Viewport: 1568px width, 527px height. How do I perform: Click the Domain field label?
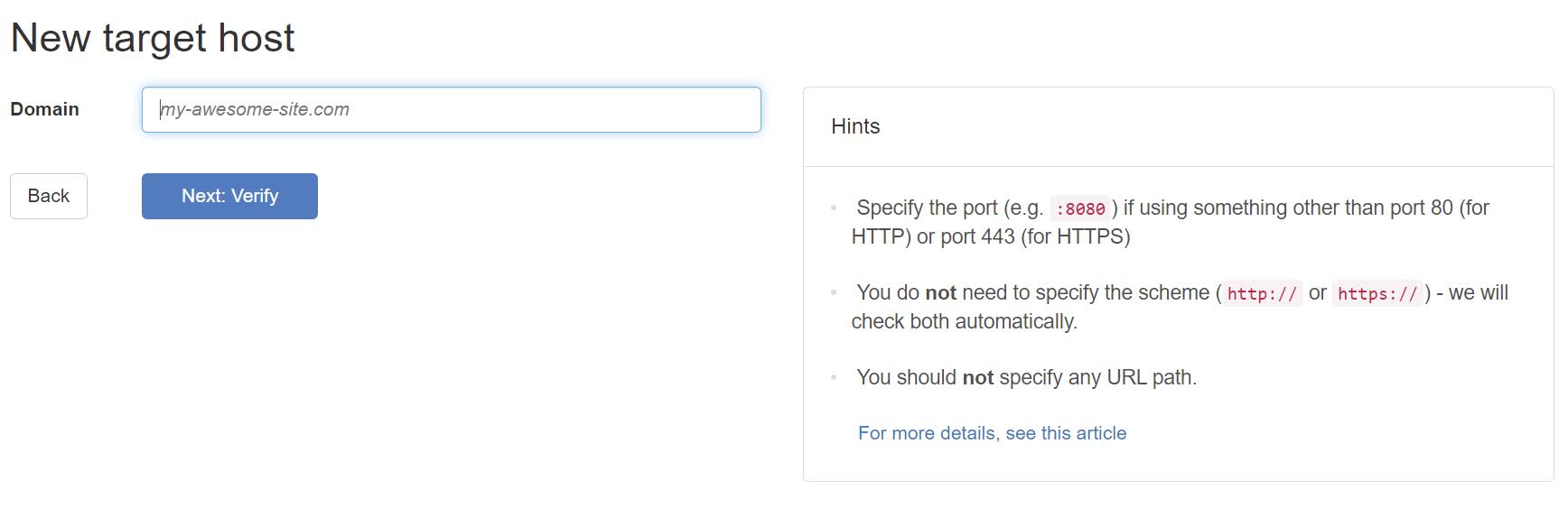point(44,109)
